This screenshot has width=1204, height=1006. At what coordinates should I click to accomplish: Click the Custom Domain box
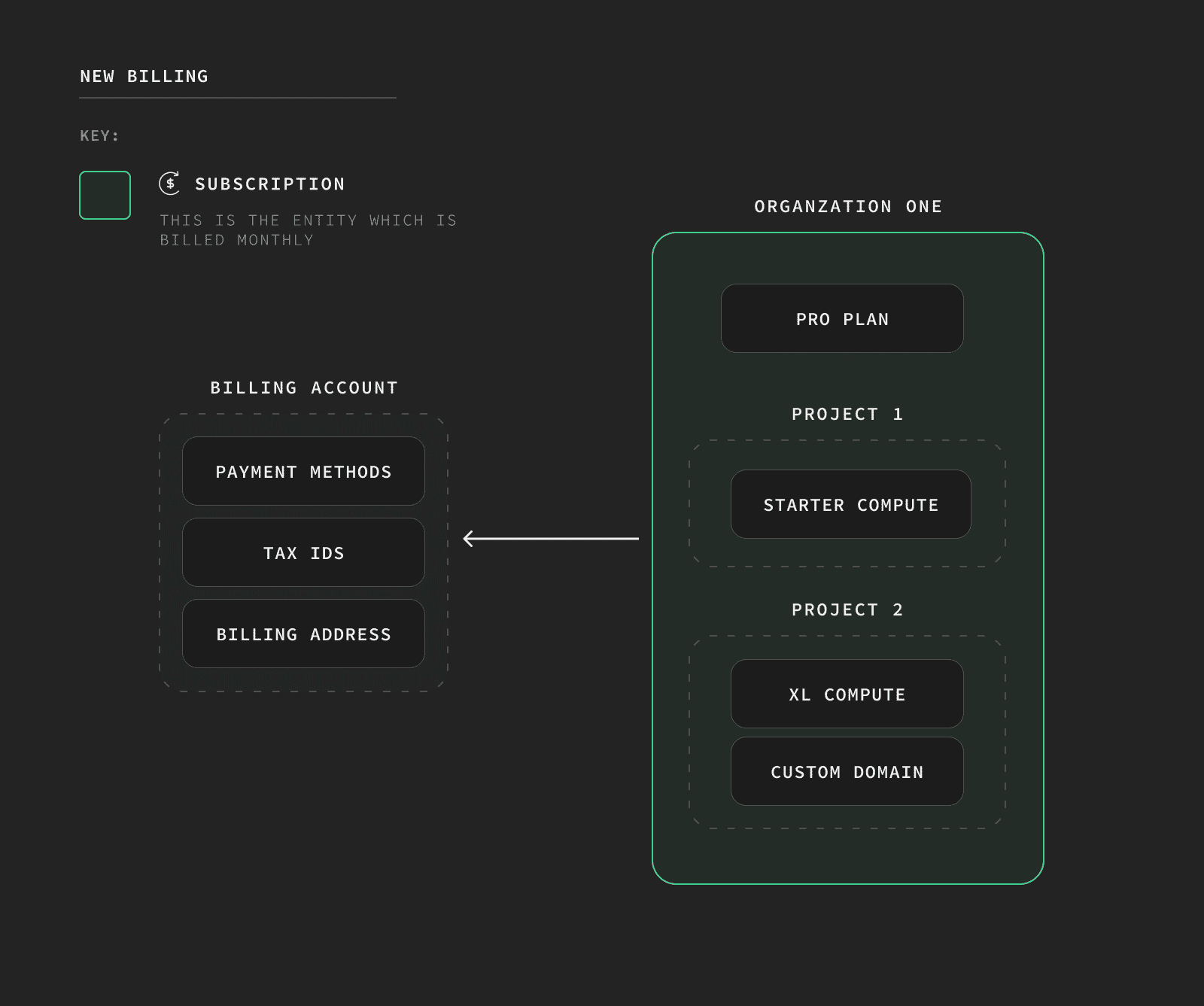pyautogui.click(x=847, y=772)
